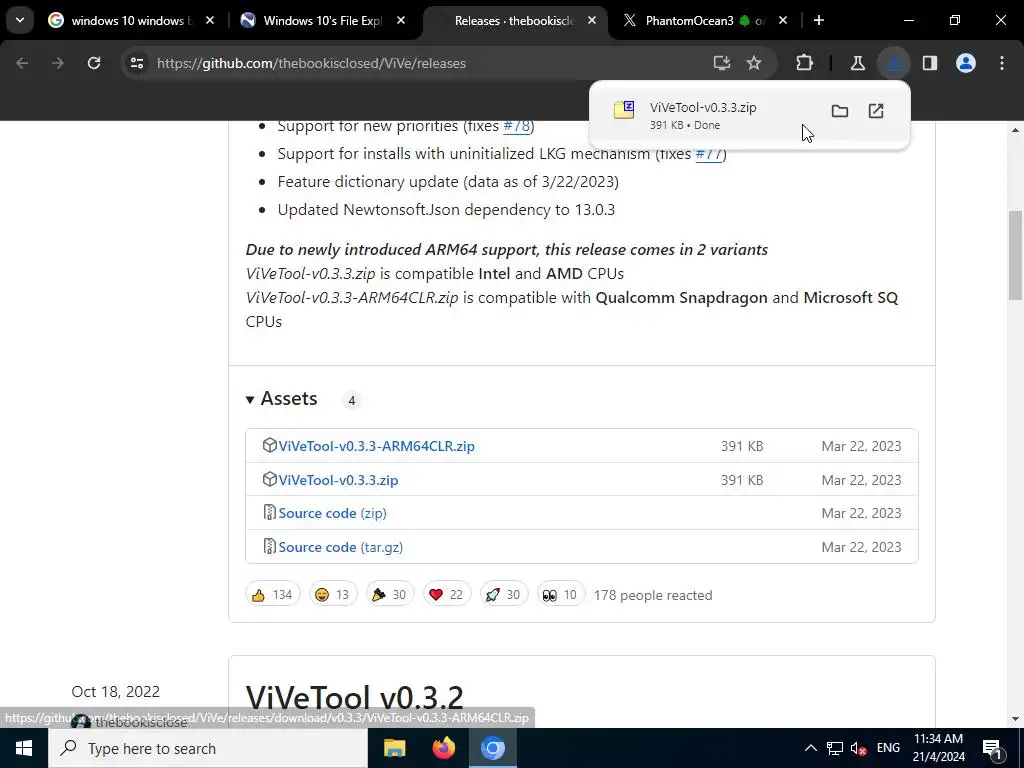Screen dimensions: 1024x768
Task: Close the Releases thebookisclosed tab
Action: (x=591, y=20)
